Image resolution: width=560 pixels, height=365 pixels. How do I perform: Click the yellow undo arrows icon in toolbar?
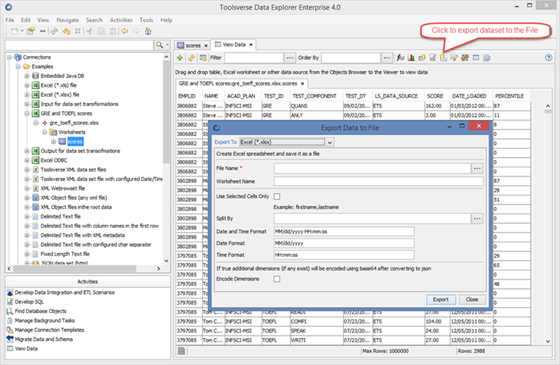[x=66, y=31]
